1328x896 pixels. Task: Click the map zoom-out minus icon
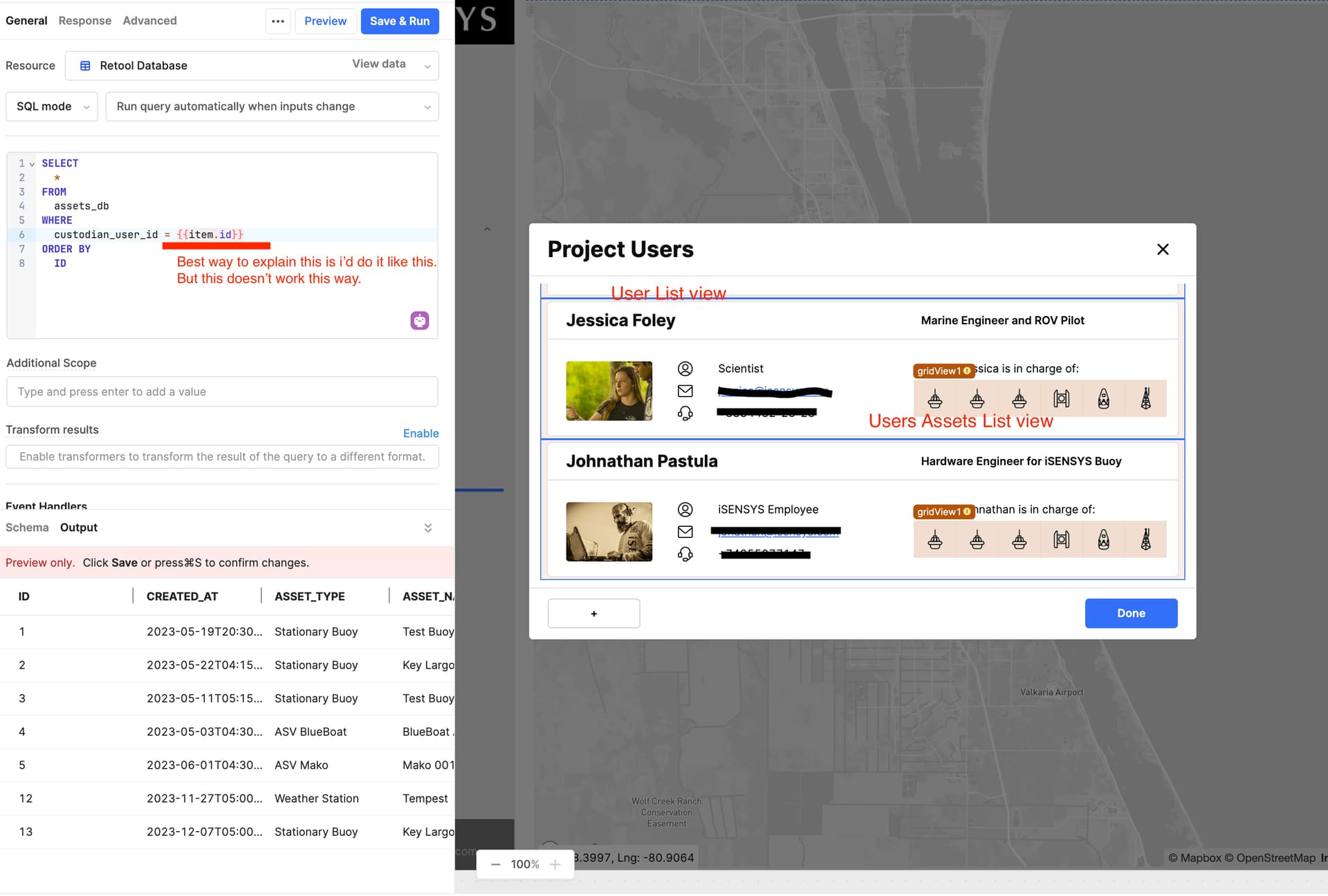pyautogui.click(x=495, y=864)
